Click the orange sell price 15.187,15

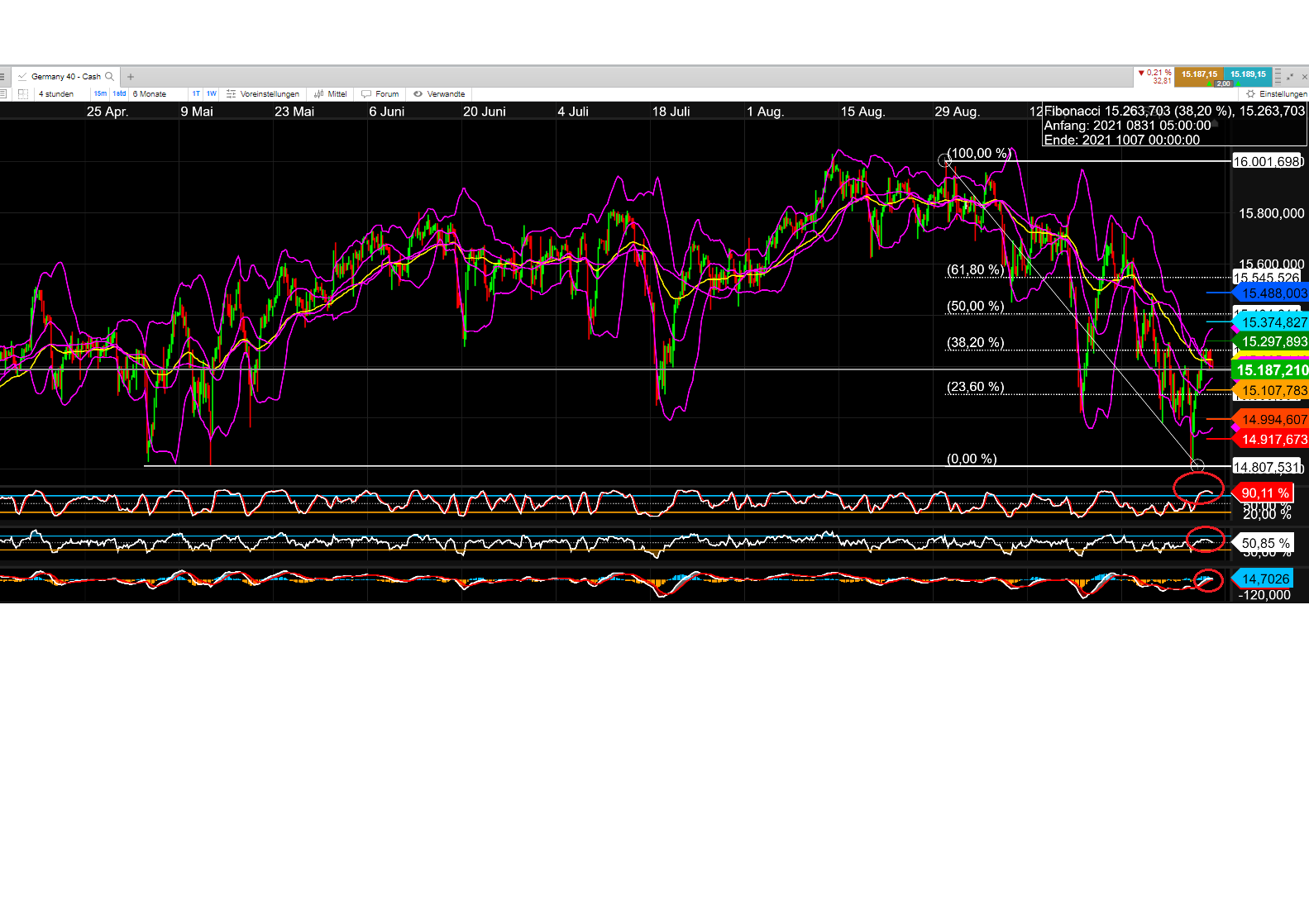1199,75
